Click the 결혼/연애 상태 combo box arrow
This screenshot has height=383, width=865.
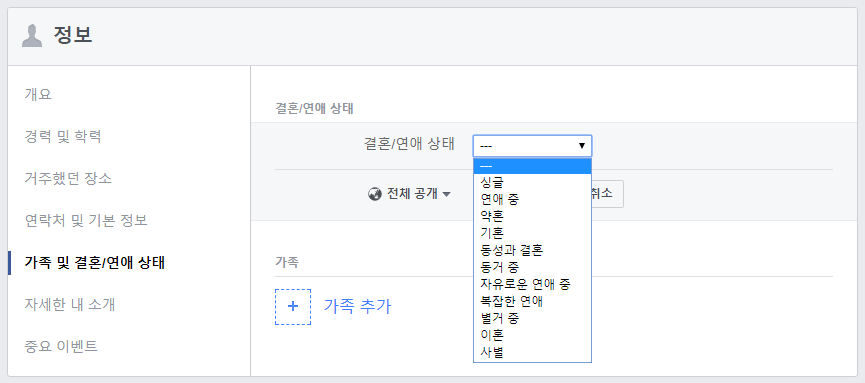[581, 146]
